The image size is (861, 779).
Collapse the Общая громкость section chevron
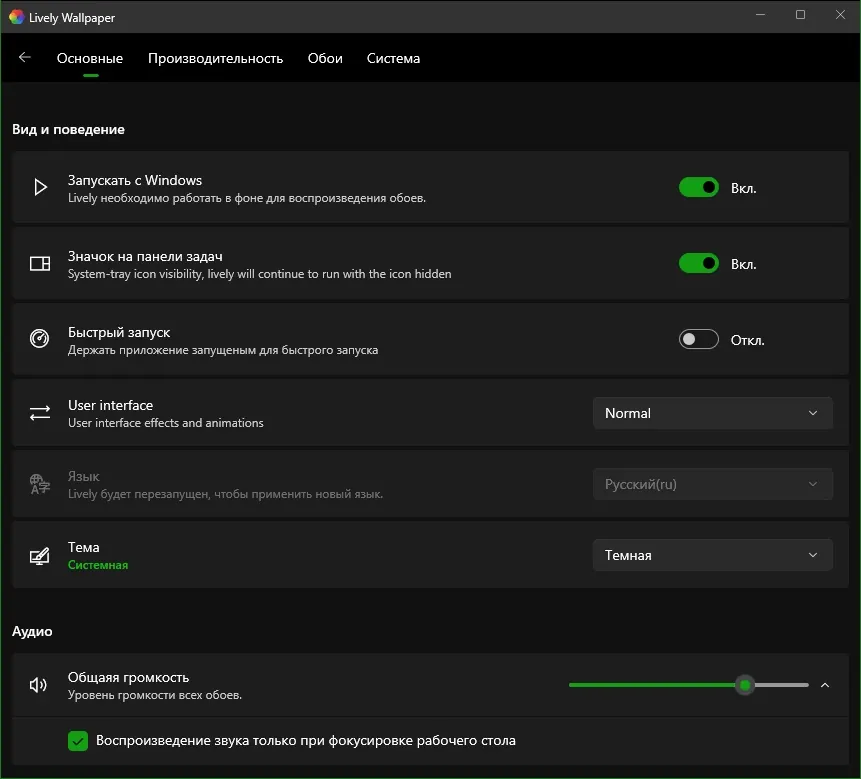click(825, 685)
